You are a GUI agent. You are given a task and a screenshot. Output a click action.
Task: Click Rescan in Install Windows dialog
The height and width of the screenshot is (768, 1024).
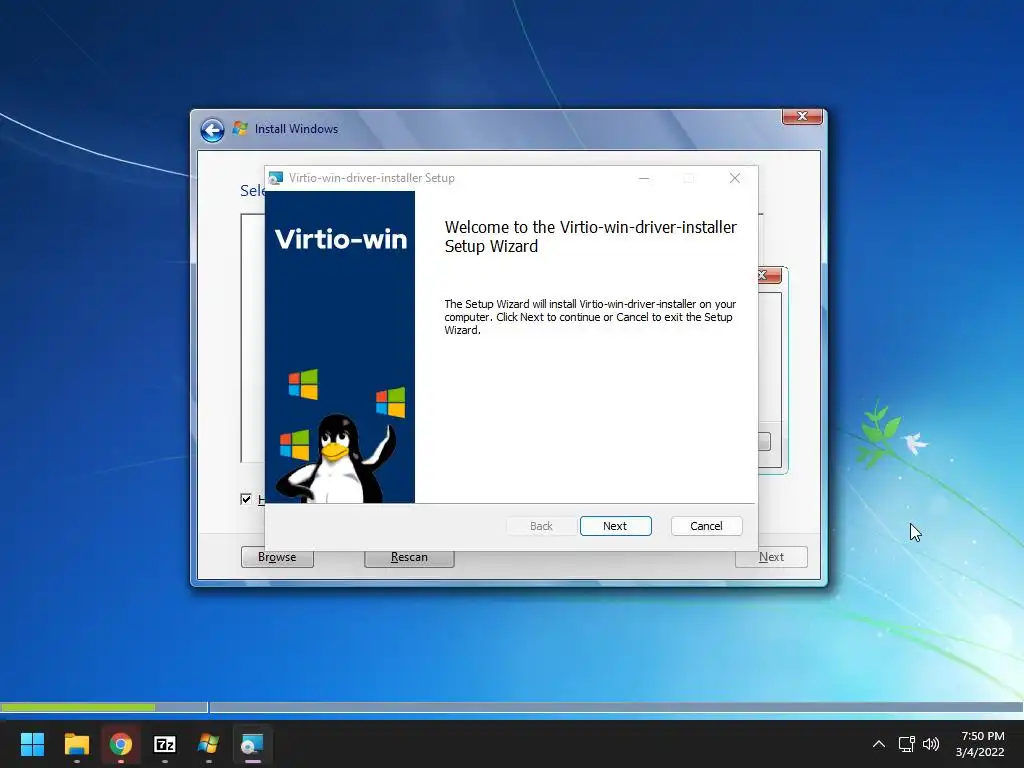click(409, 557)
